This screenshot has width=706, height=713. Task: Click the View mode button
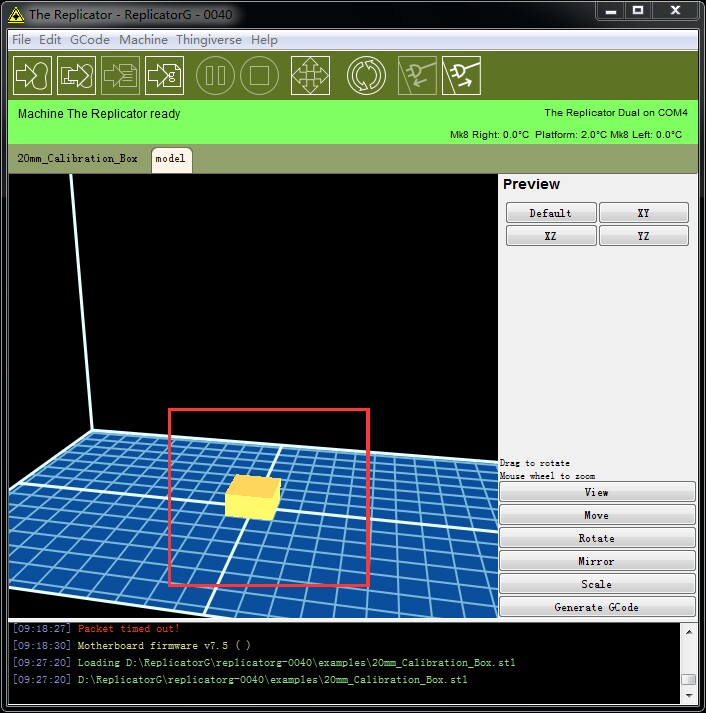point(597,492)
